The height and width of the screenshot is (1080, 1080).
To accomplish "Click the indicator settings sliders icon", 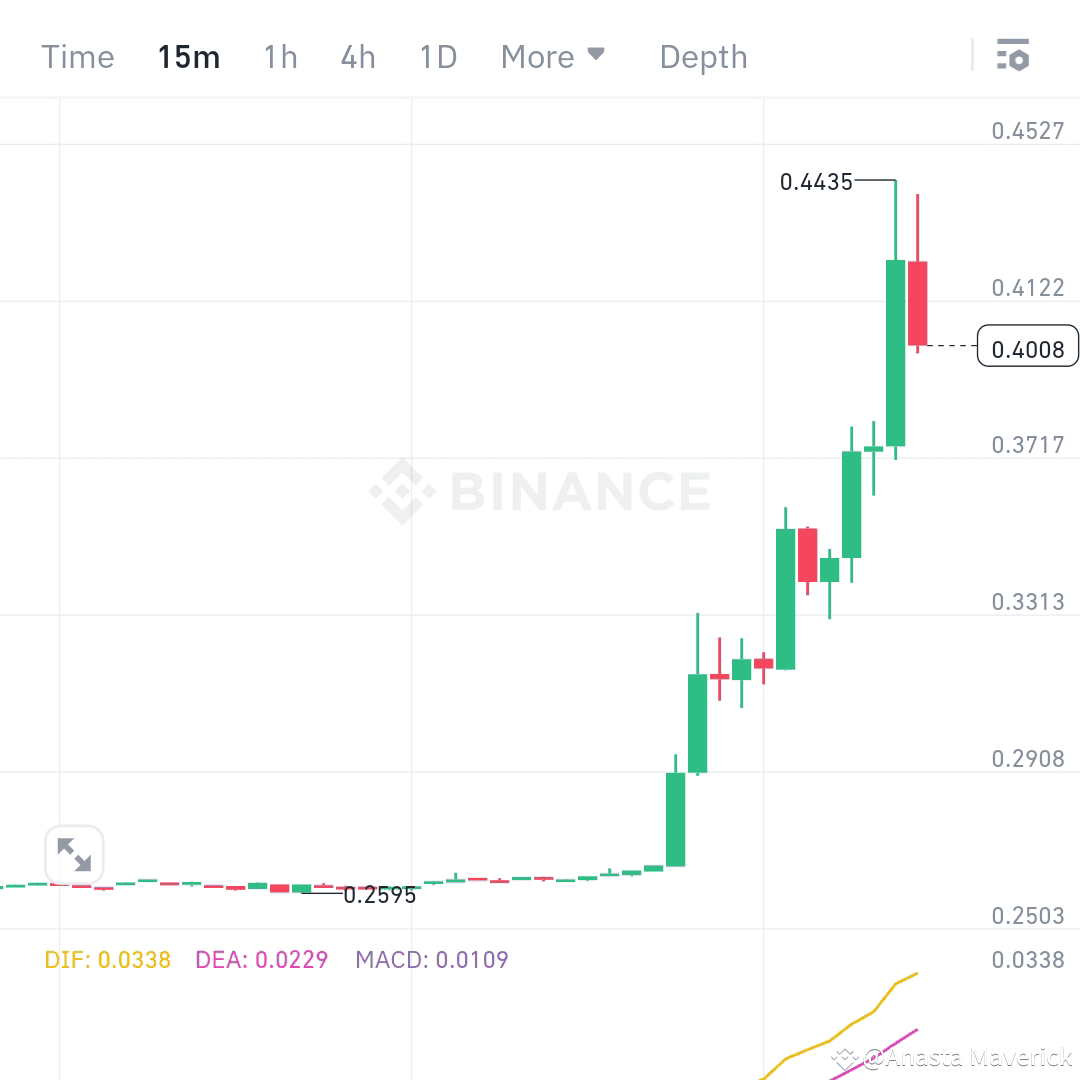I will click(x=1014, y=56).
